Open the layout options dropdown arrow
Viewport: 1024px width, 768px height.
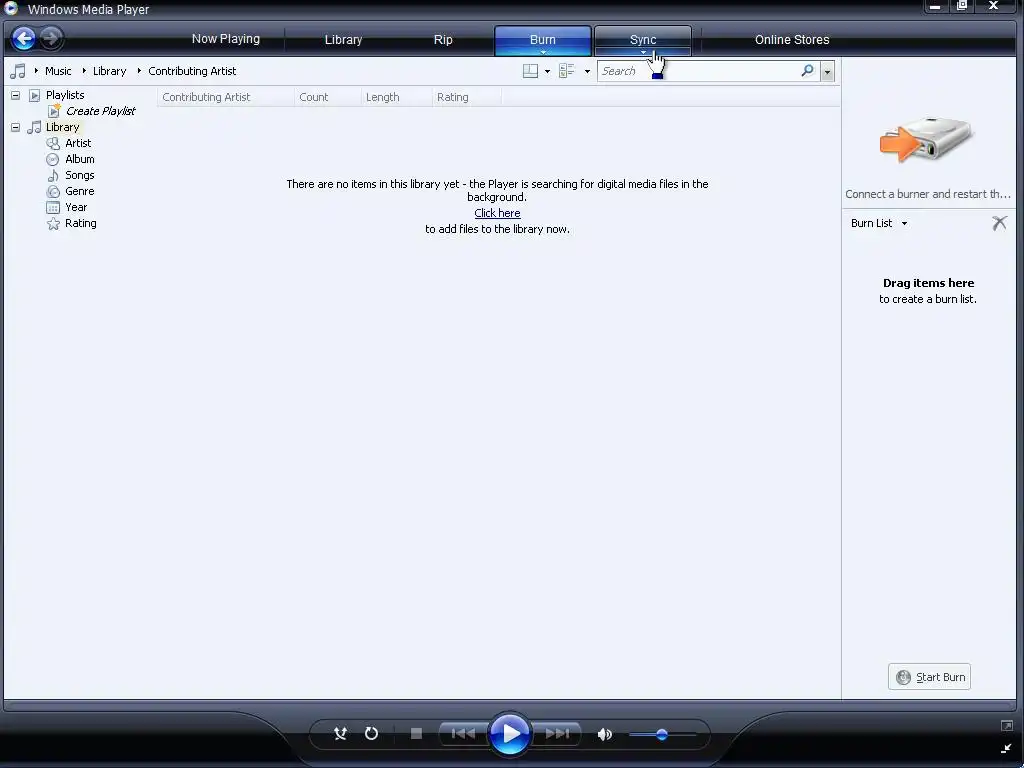547,71
